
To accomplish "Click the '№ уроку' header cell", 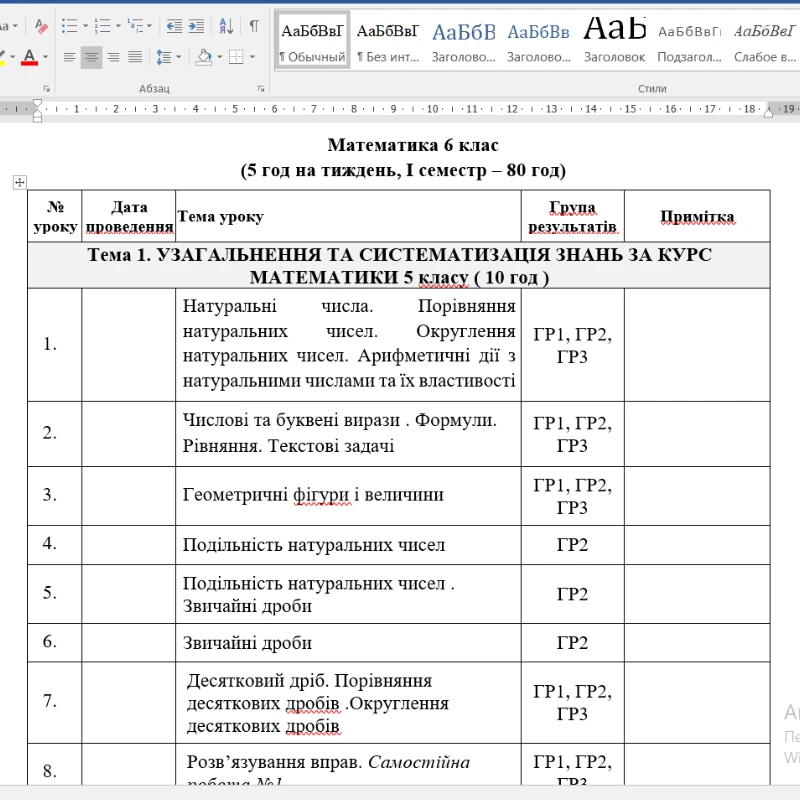I will coord(55,216).
